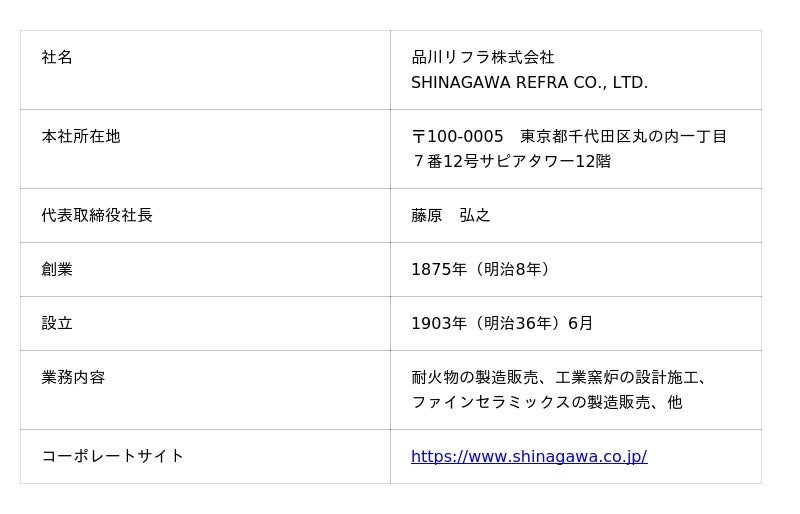Click the 設立 row label

pyautogui.click(x=57, y=324)
